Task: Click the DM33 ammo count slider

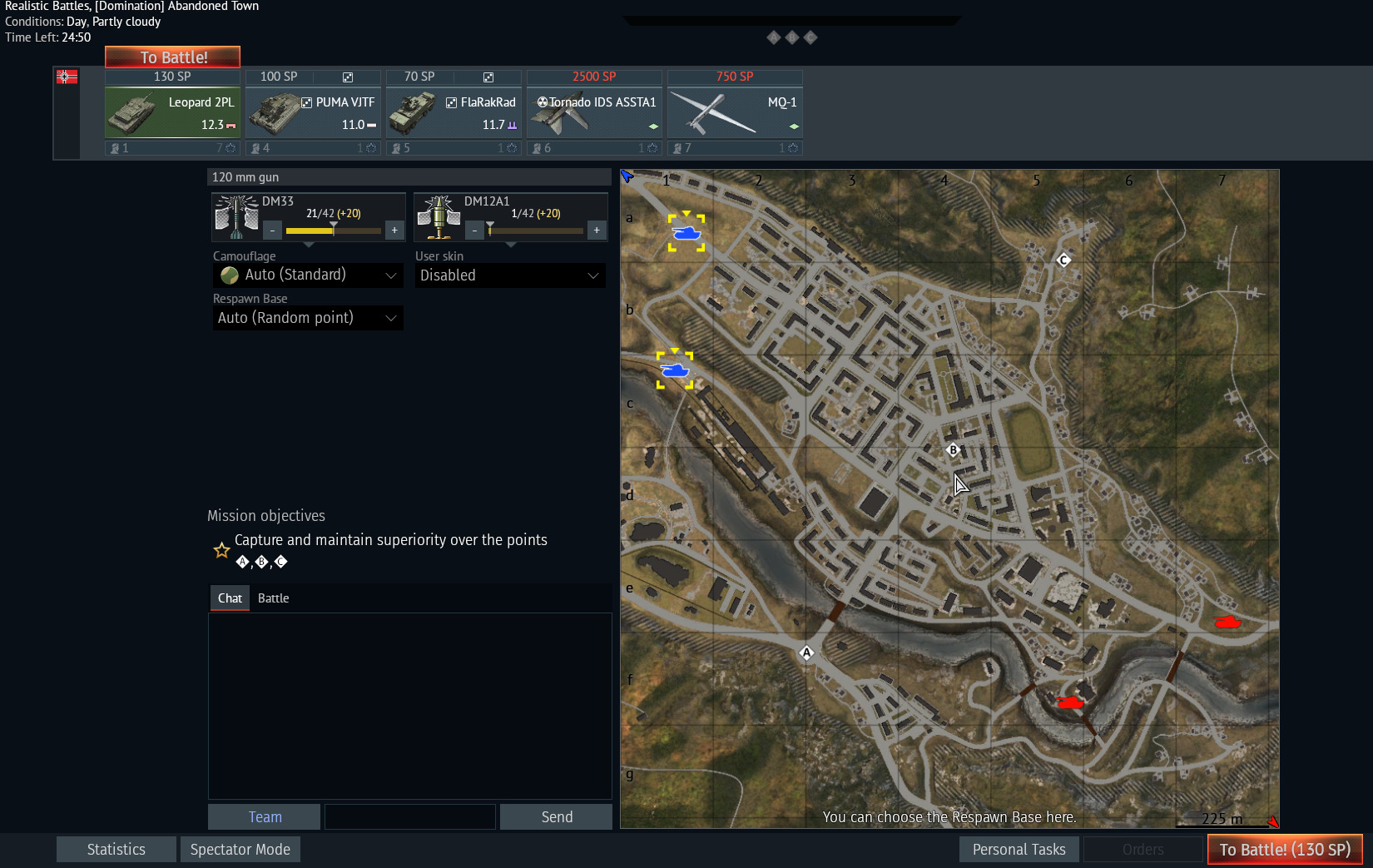Action: (333, 231)
